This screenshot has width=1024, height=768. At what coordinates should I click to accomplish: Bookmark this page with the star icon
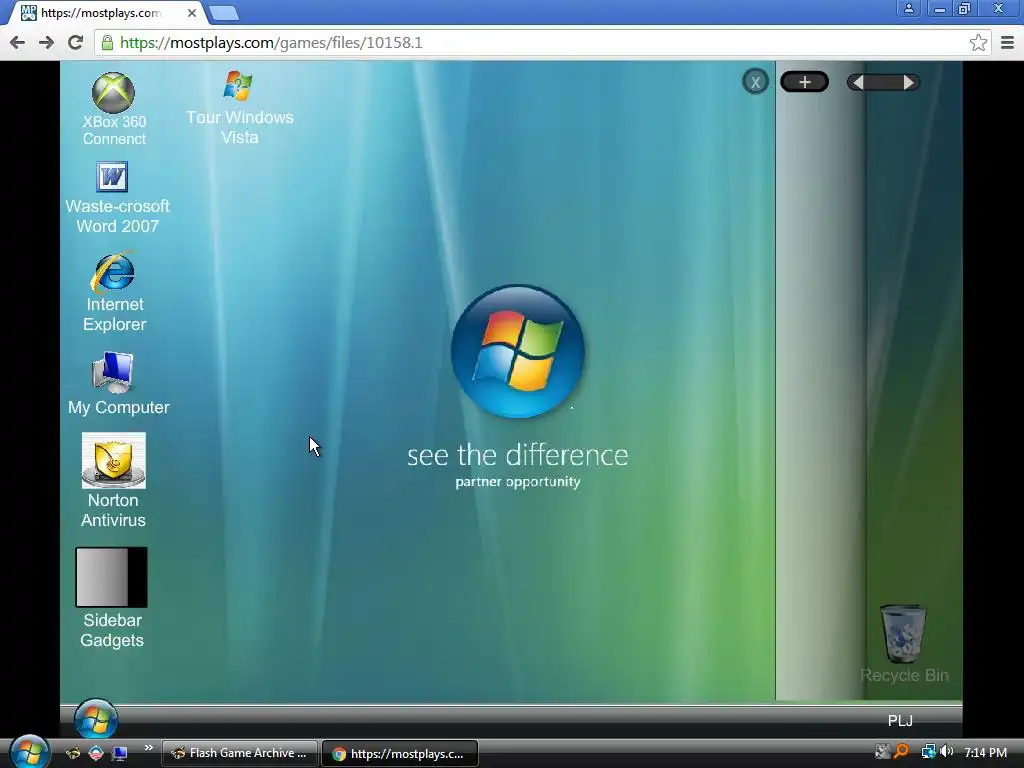pyautogui.click(x=978, y=42)
